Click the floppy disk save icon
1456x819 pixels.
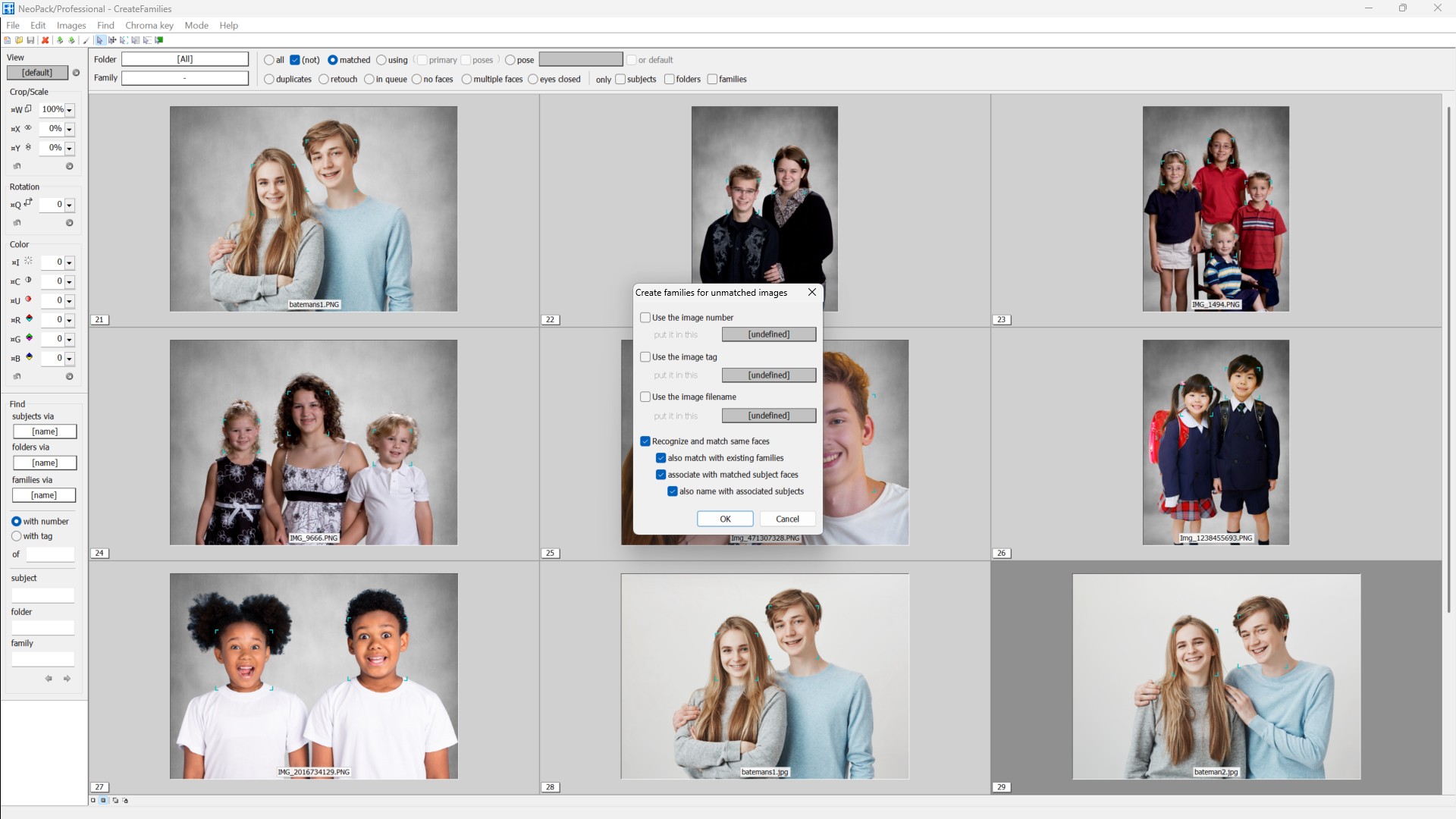30,40
